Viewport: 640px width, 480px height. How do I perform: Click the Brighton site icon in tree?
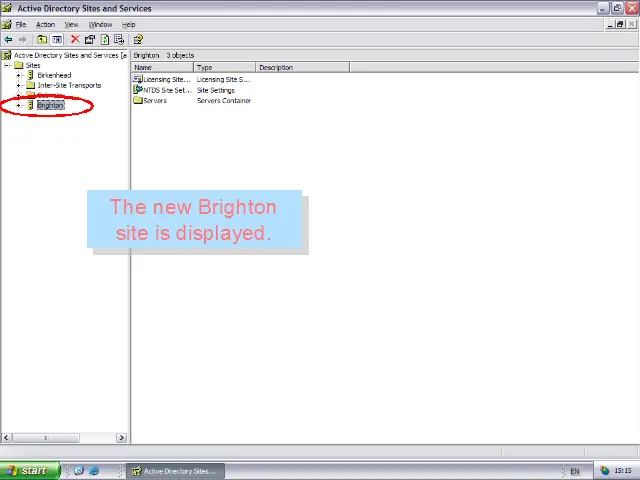click(31, 105)
